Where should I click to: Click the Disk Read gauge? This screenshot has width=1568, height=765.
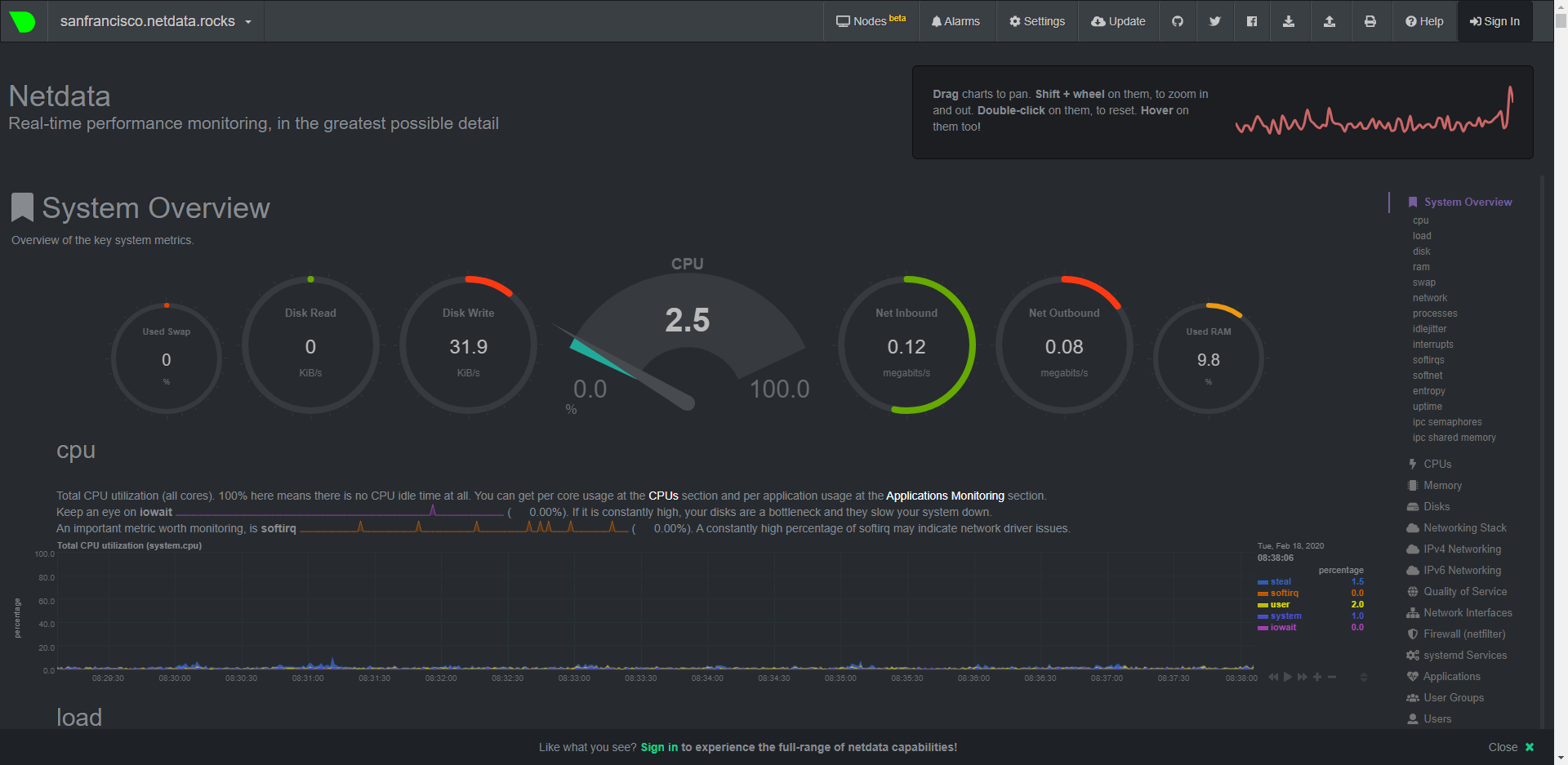(x=310, y=345)
